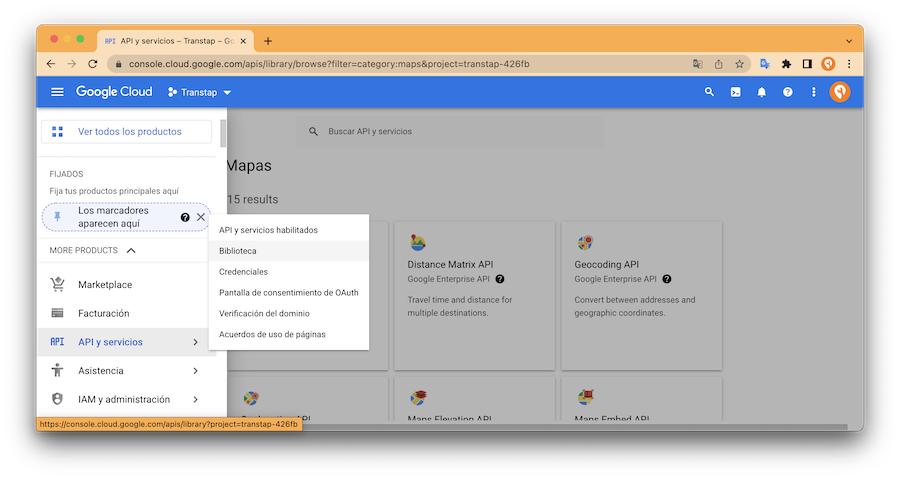Select the API y servicios – Transtap tab
The image size is (900, 479).
[175, 41]
